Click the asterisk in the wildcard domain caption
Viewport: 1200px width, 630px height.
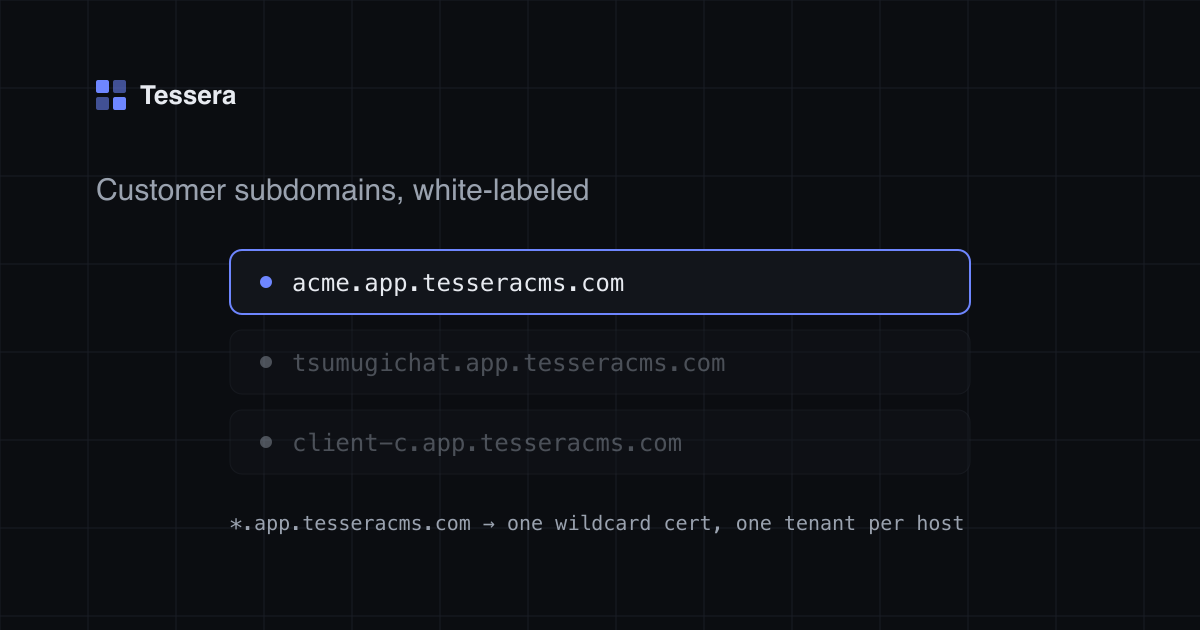coord(236,523)
